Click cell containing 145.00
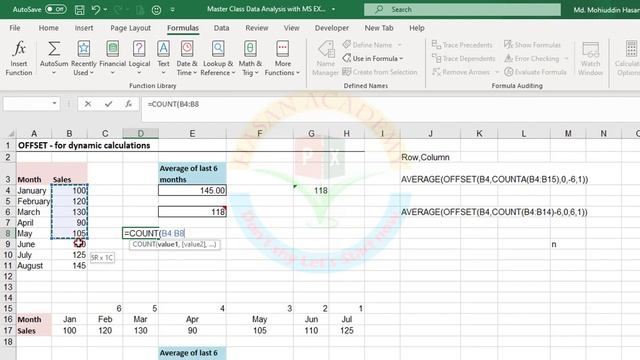Screen dimensions: 640x360 coord(192,190)
